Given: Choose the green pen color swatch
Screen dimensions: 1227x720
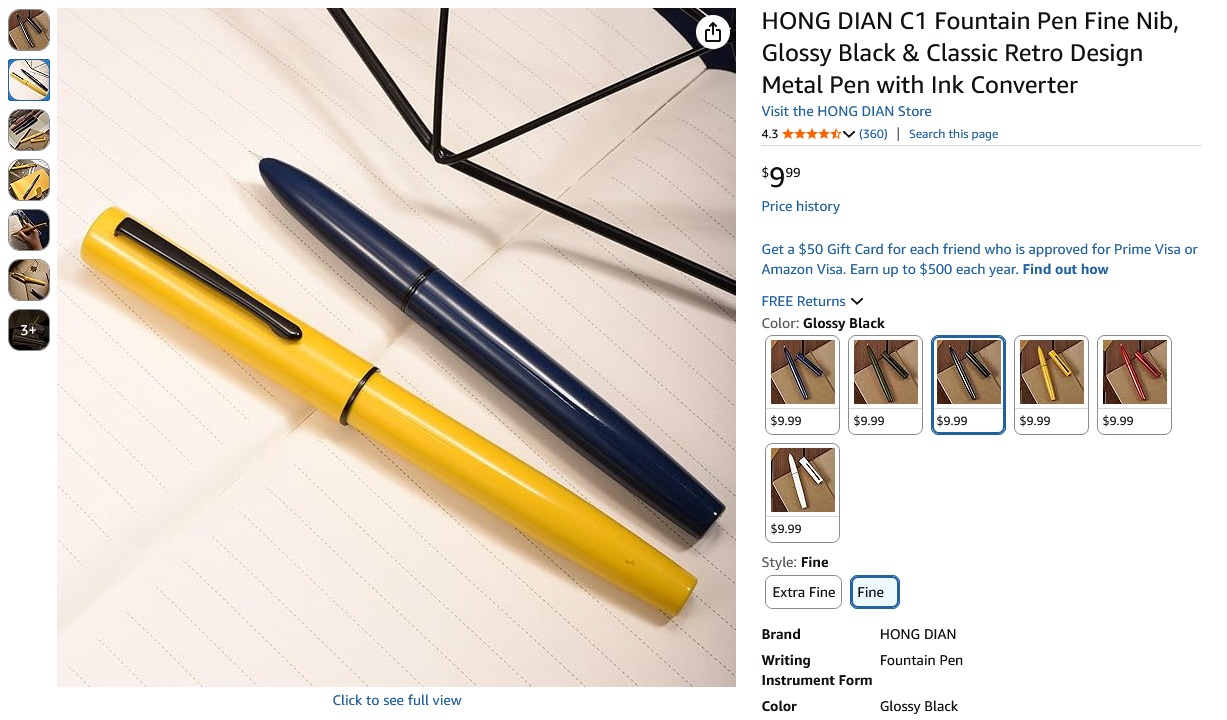Looking at the screenshot, I should point(886,385).
